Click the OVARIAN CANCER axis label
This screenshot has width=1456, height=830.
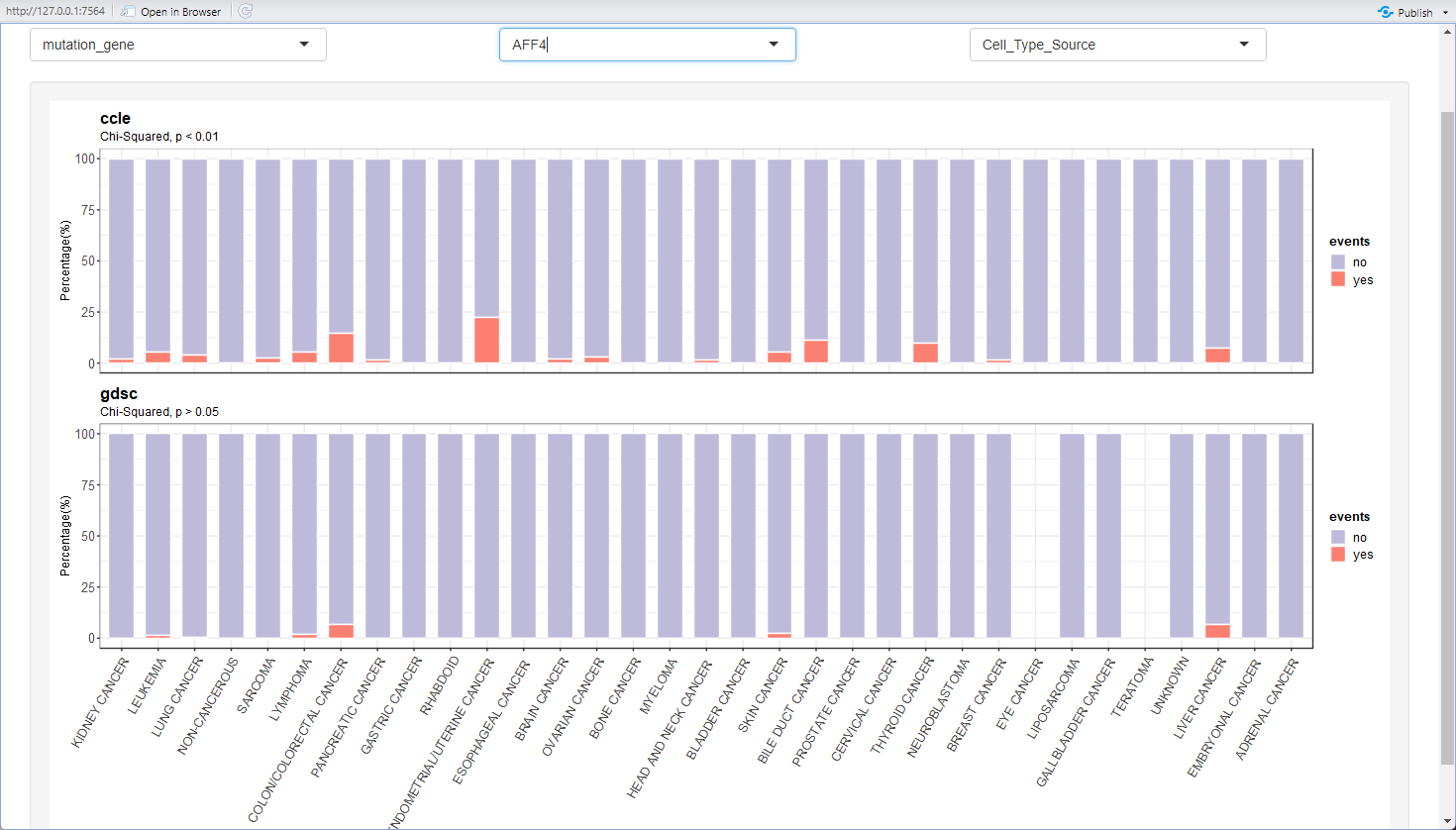pos(572,706)
